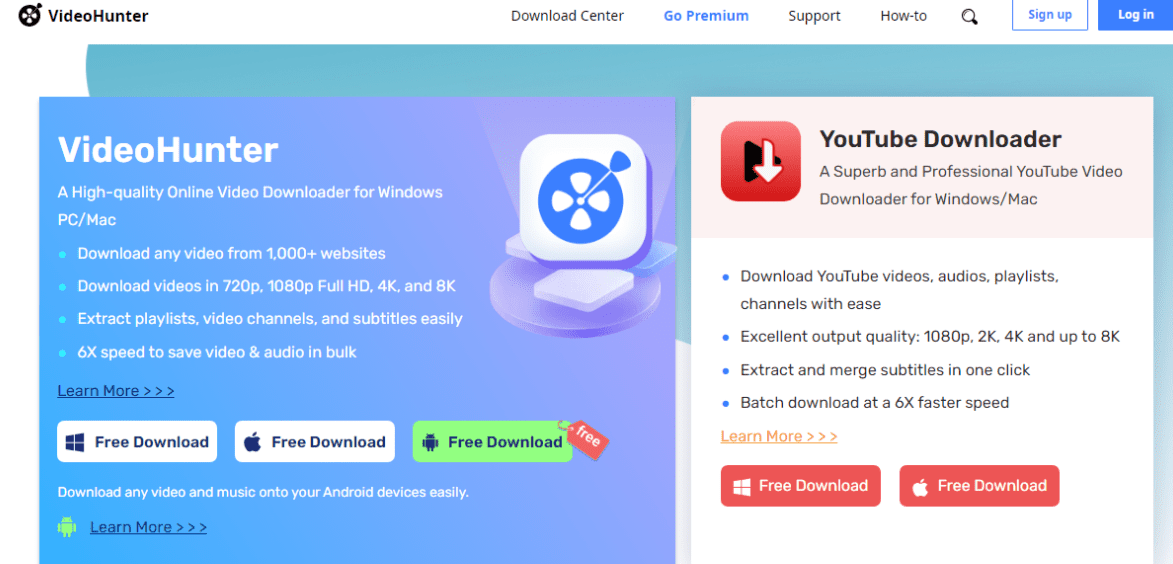The height and width of the screenshot is (564, 1173).
Task: Download VideoHunter for Windows
Action: pos(137,441)
